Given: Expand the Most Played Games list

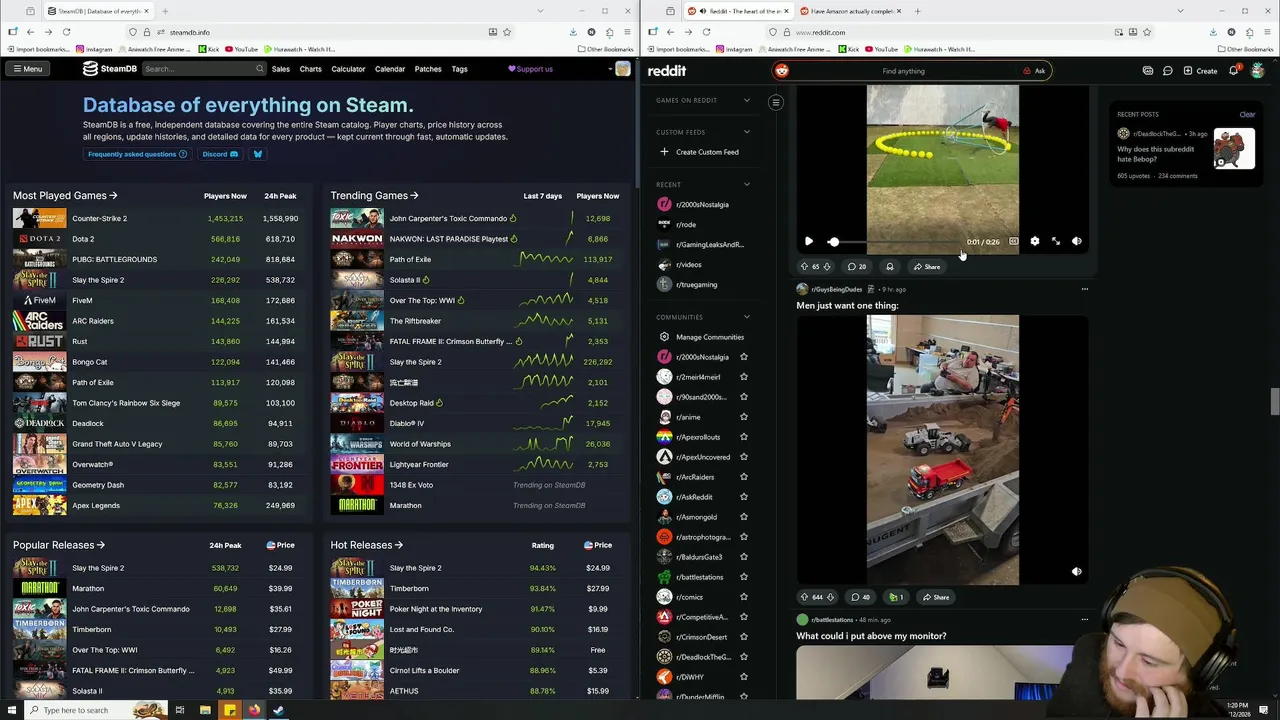Looking at the screenshot, I should [x=65, y=196].
